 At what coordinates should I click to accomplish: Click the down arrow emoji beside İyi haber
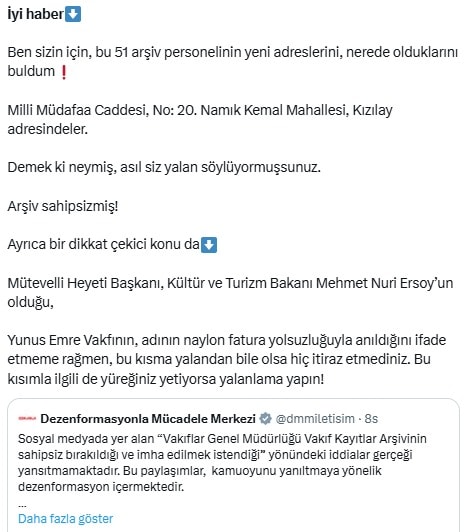click(73, 15)
